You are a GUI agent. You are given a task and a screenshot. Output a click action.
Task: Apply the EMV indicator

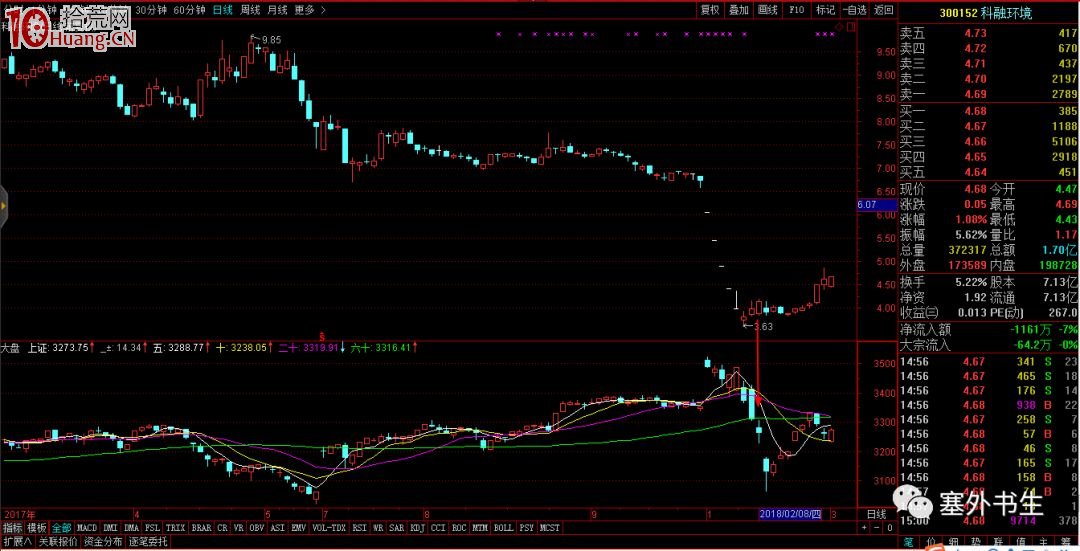(298, 528)
